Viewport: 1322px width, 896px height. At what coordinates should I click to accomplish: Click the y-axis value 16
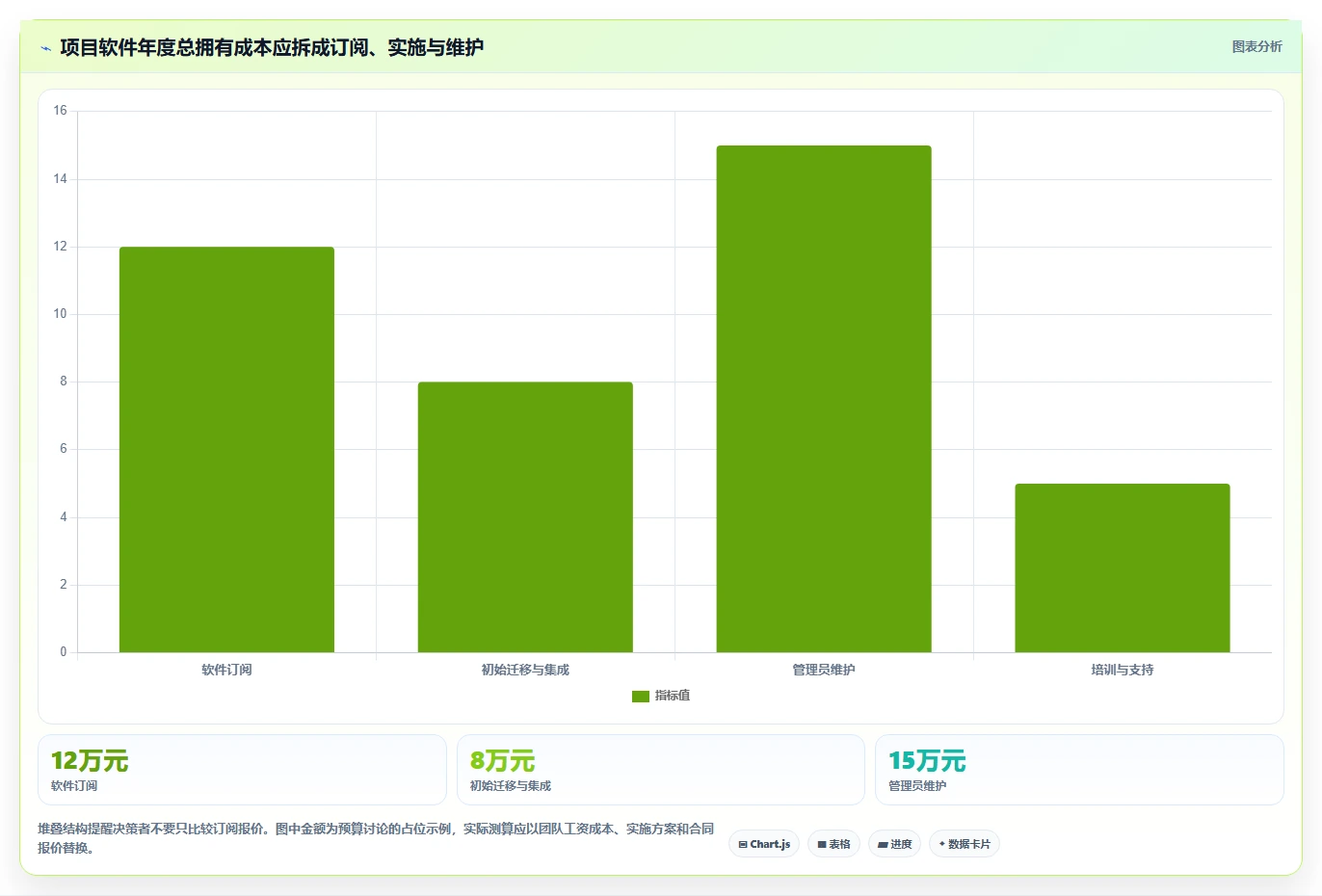[x=60, y=111]
